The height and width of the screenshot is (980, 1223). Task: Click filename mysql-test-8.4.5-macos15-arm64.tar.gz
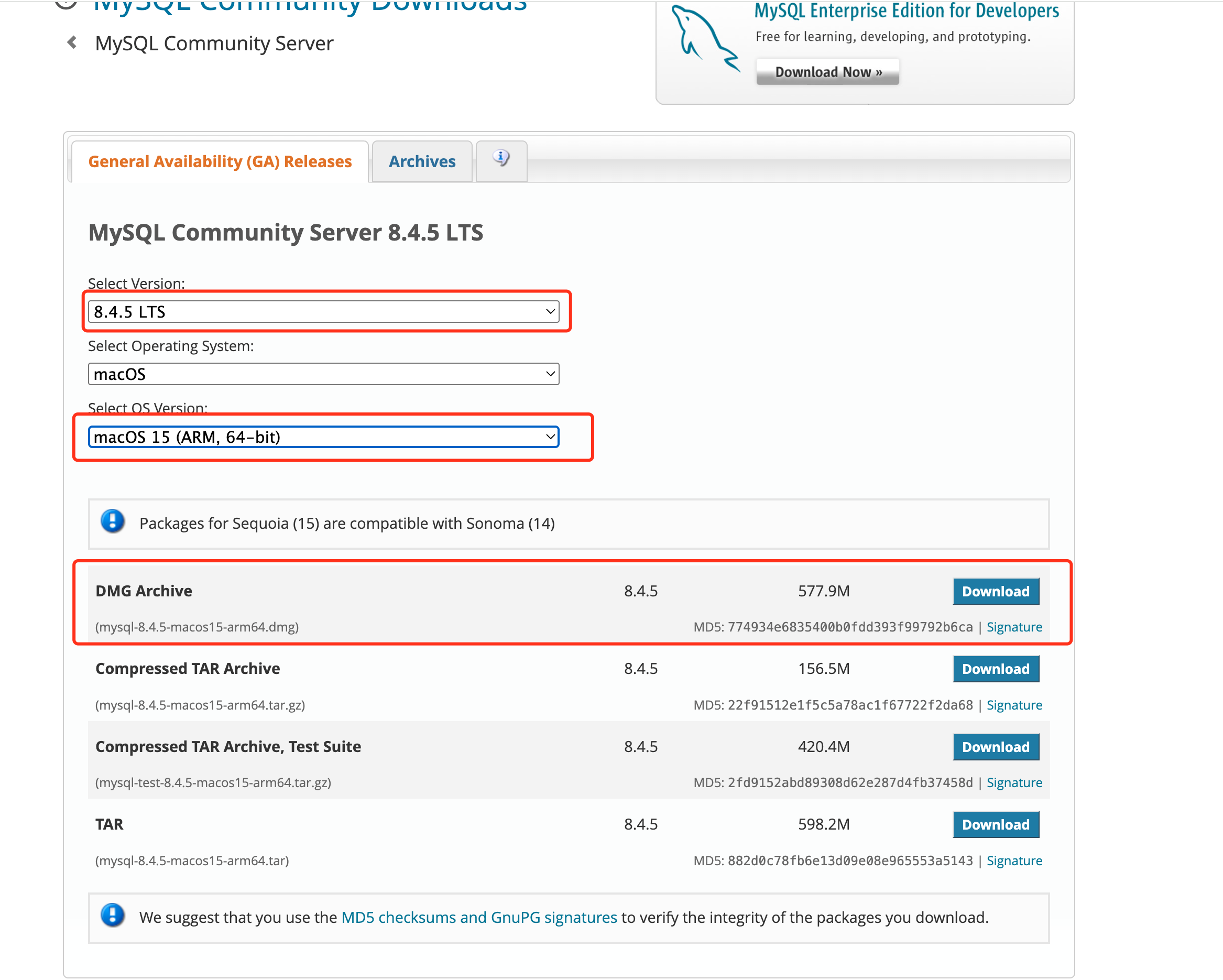point(213,782)
